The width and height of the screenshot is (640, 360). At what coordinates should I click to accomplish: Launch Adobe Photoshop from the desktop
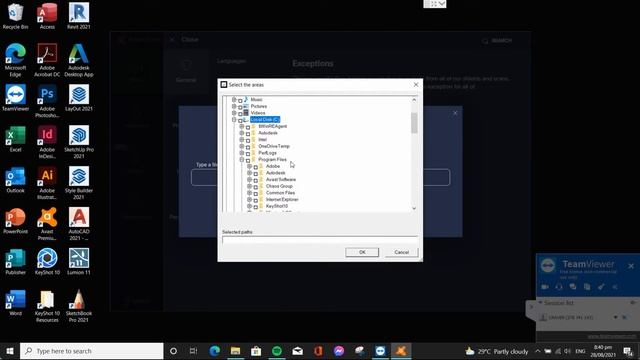(47, 101)
